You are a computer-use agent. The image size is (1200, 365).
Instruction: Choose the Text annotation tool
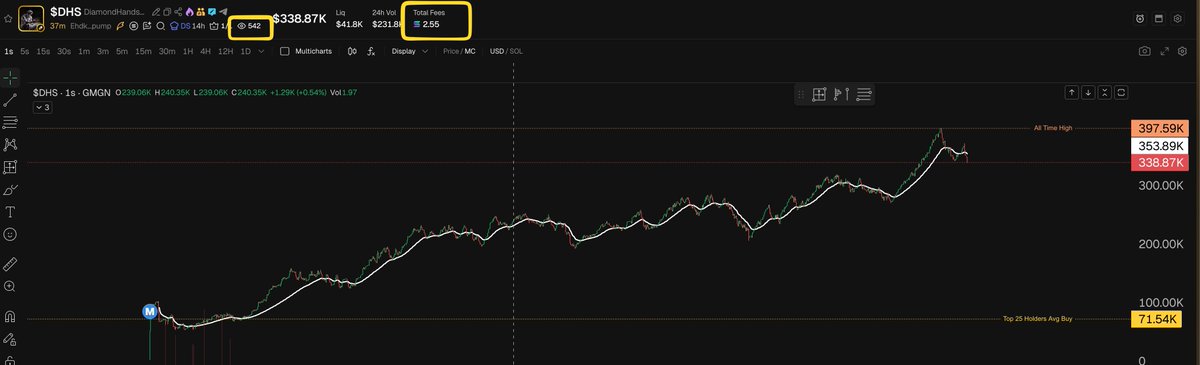(x=10, y=212)
